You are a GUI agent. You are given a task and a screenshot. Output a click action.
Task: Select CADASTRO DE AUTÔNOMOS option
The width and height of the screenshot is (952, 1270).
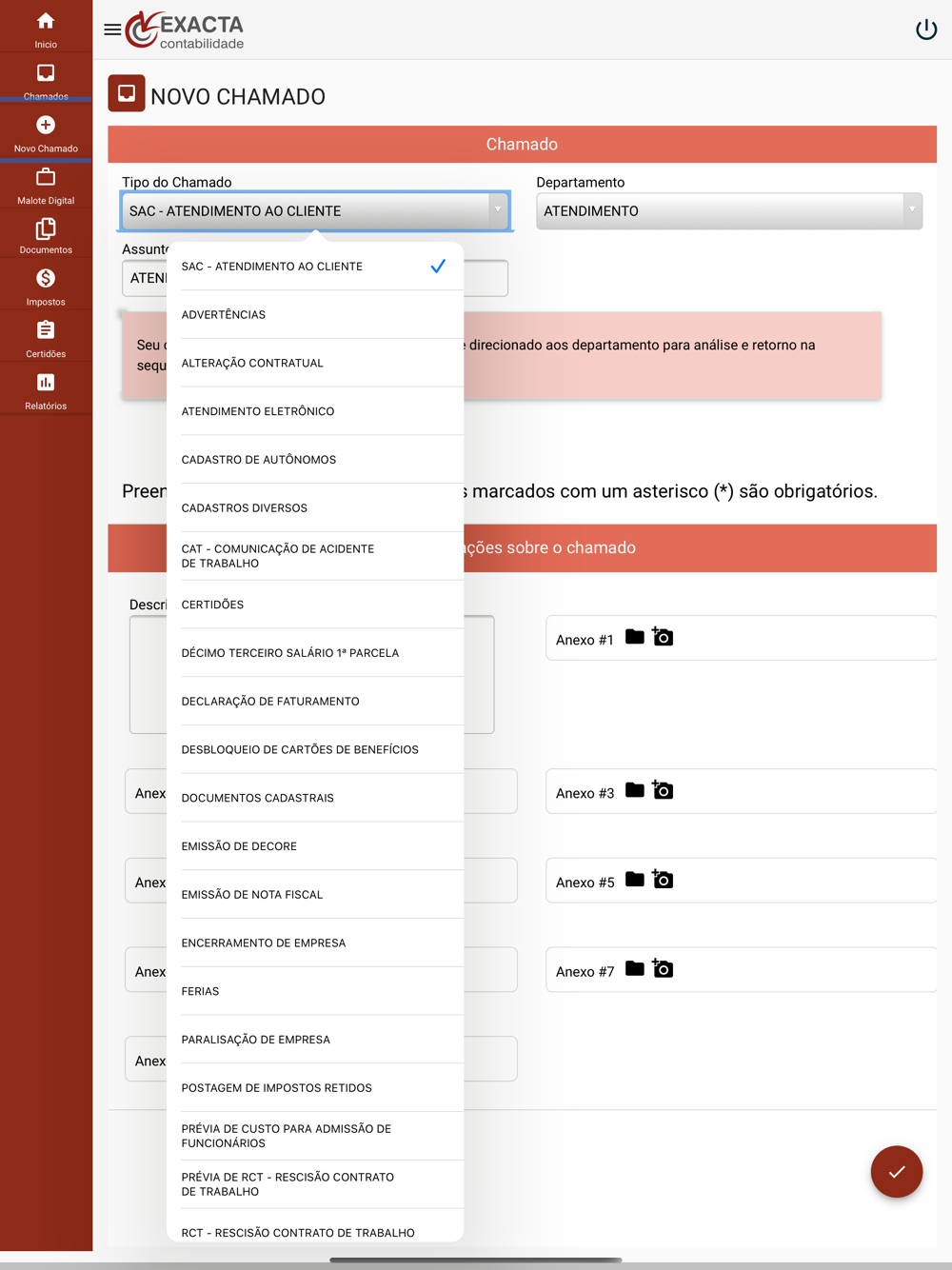tap(315, 460)
